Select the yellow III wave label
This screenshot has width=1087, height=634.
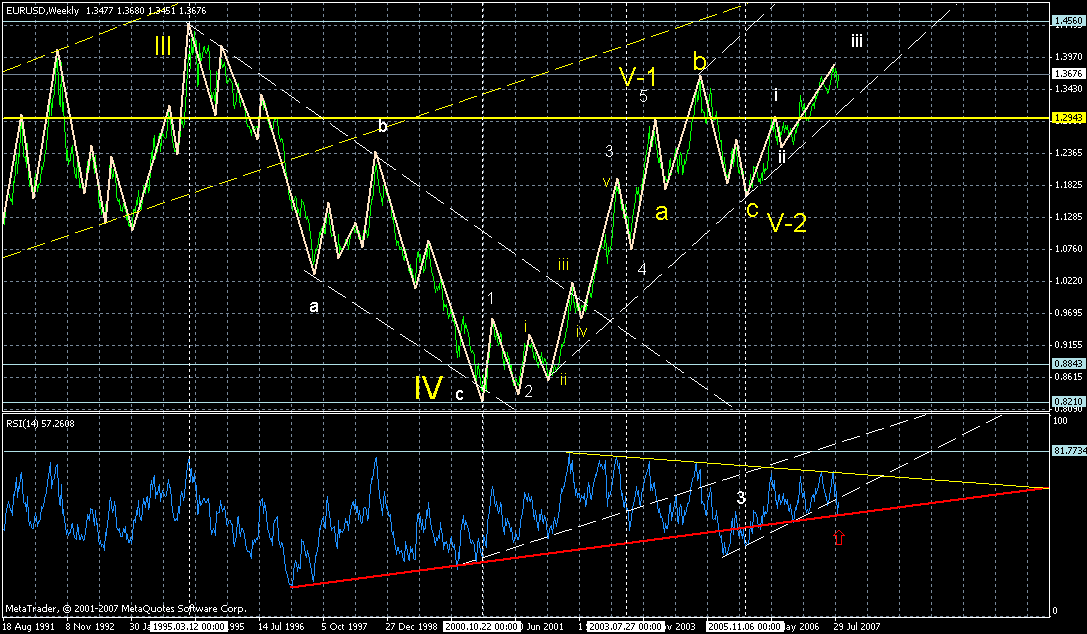163,46
